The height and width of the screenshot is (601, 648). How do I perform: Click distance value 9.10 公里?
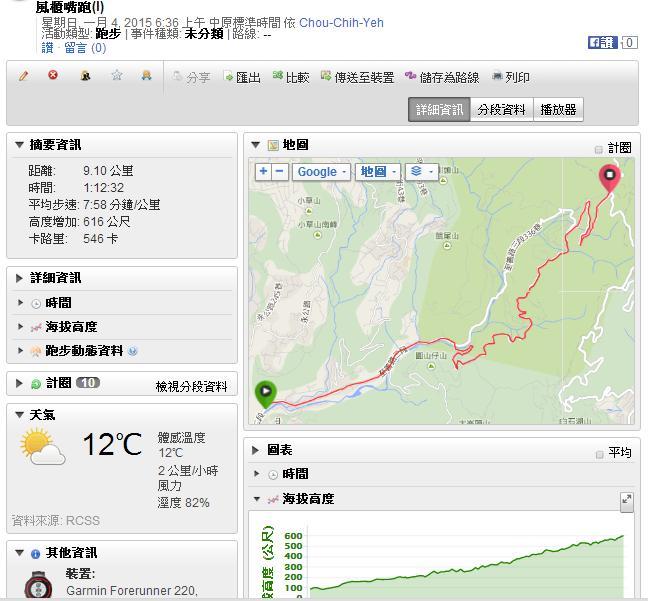coord(108,170)
